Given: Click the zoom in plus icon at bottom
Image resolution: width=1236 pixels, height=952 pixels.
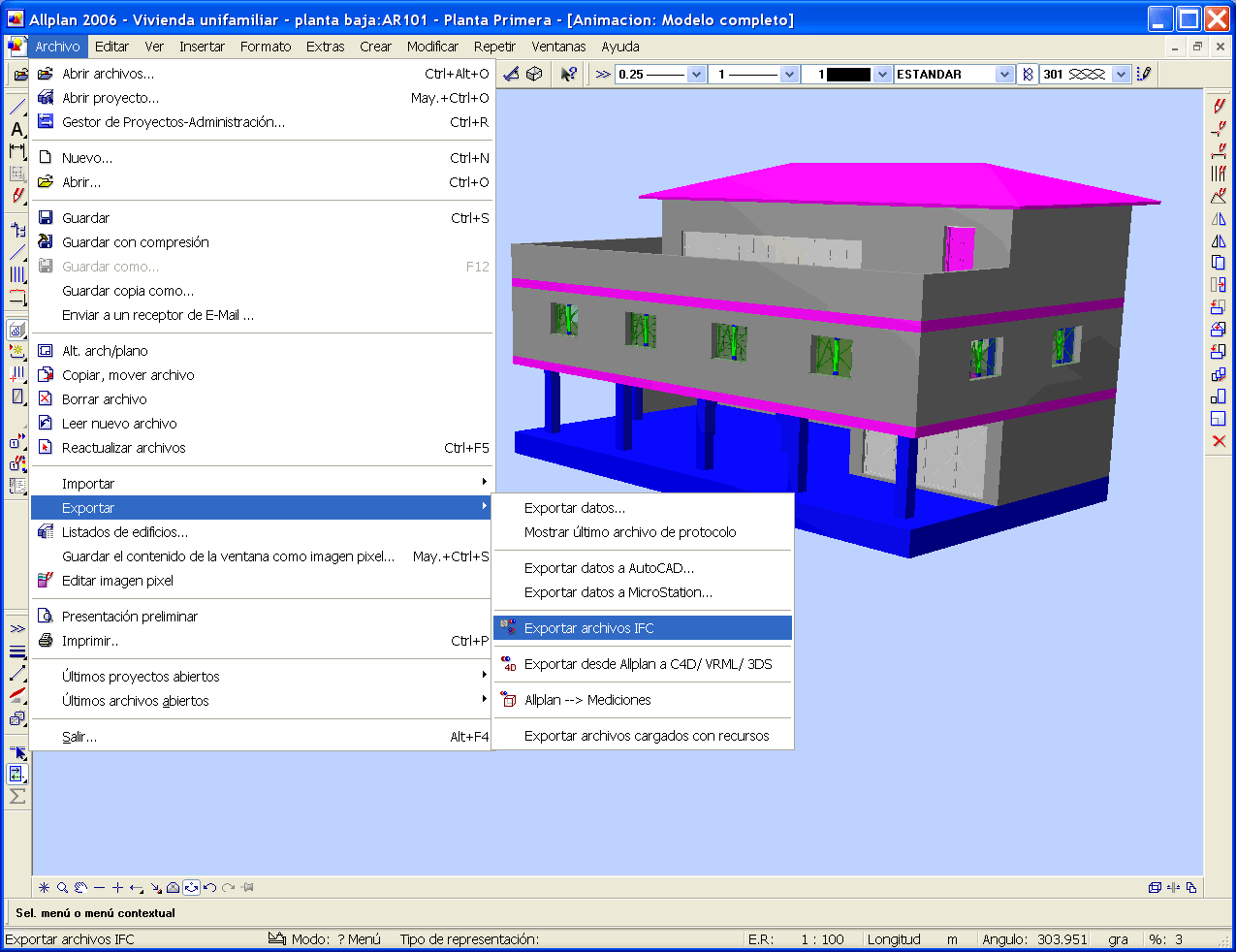Looking at the screenshot, I should tap(117, 887).
